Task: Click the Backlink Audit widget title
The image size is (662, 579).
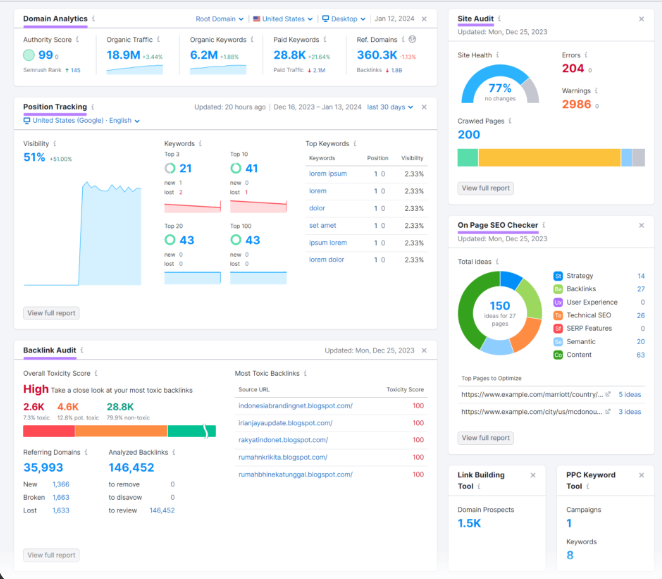Action: [x=50, y=350]
